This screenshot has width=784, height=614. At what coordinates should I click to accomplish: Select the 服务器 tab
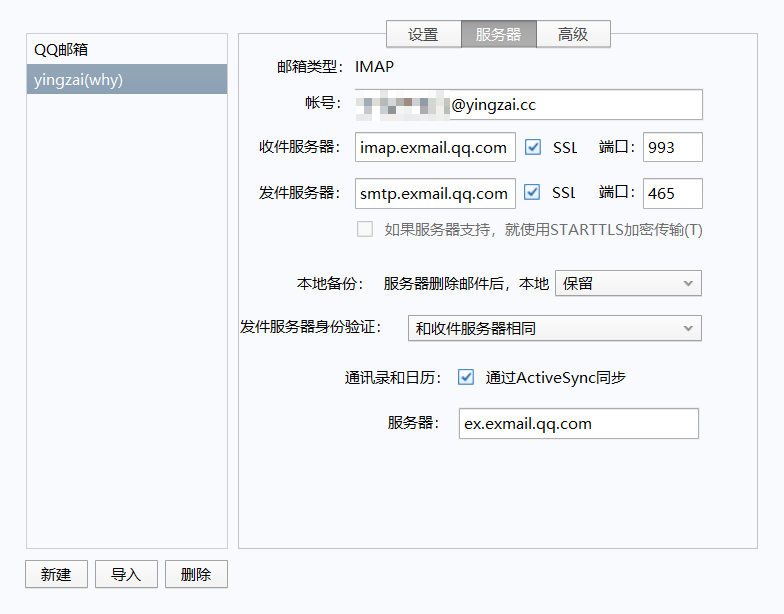(498, 34)
